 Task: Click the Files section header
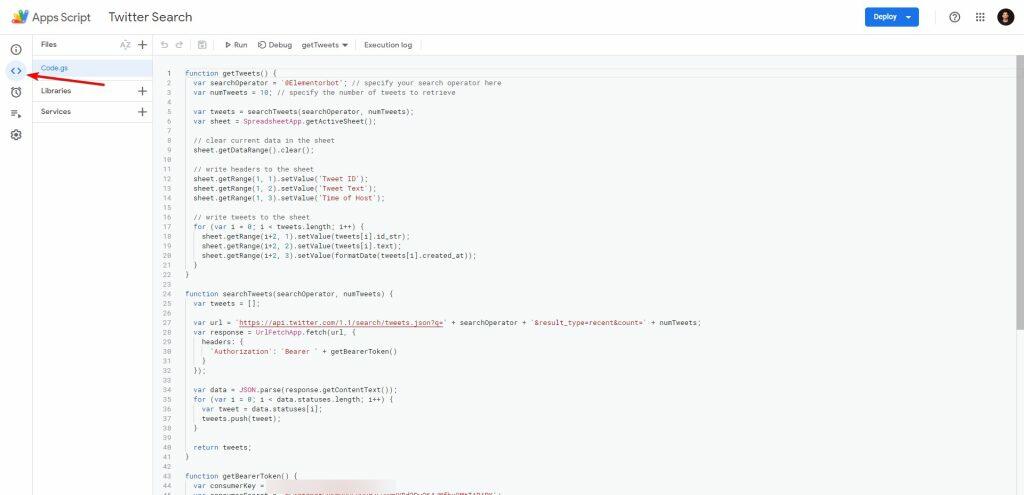49,44
